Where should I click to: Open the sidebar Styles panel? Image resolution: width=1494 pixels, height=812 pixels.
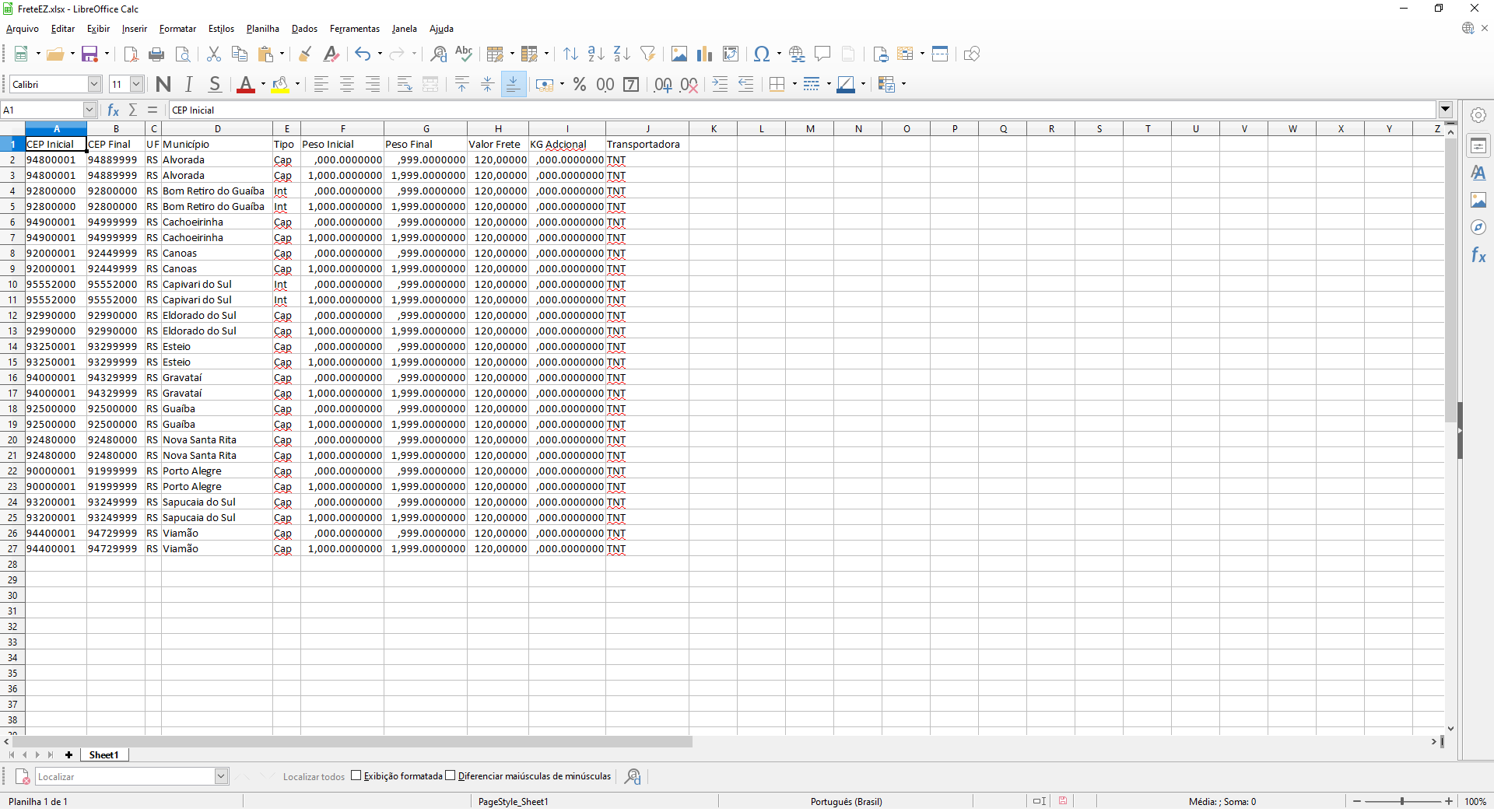point(1478,173)
